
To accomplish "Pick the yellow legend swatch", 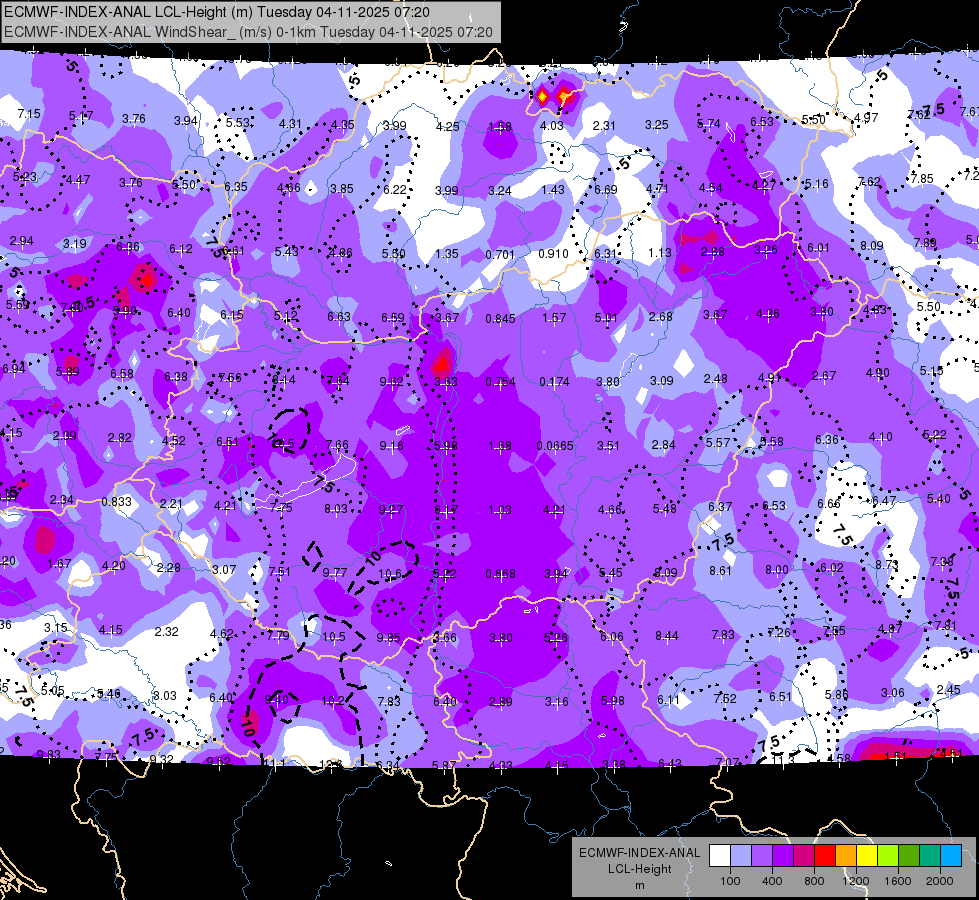I will pos(867,855).
